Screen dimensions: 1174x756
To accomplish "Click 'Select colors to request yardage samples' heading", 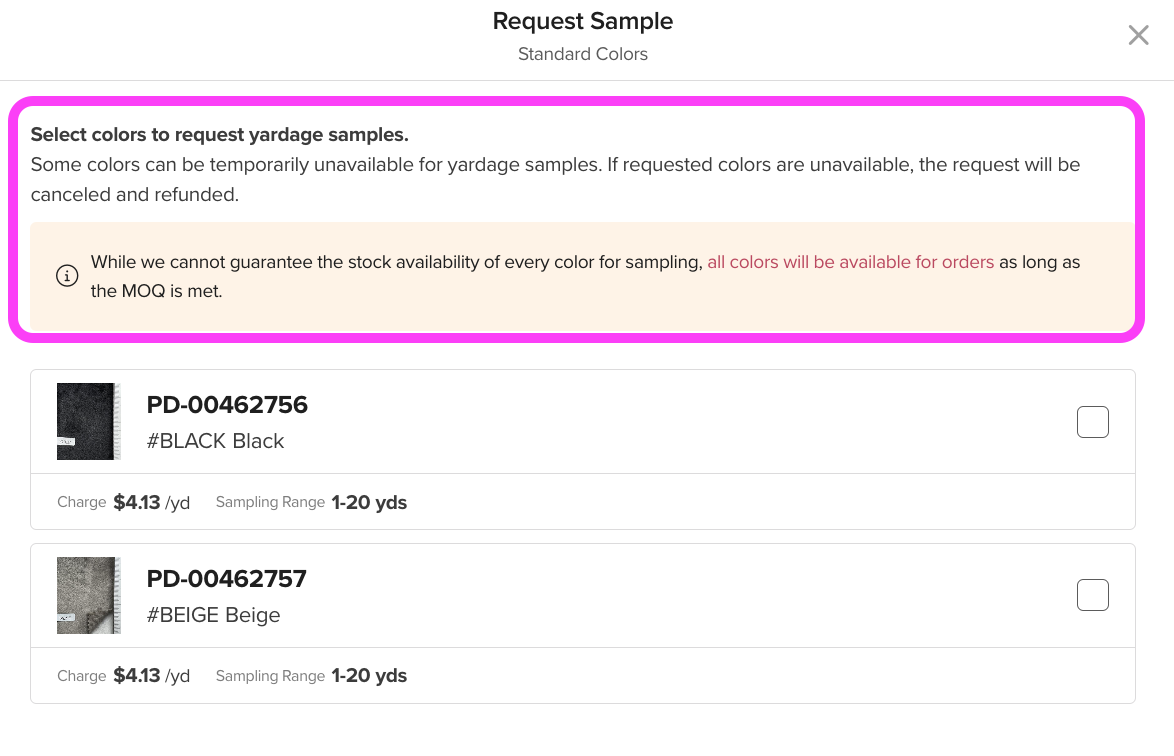I will [x=219, y=135].
